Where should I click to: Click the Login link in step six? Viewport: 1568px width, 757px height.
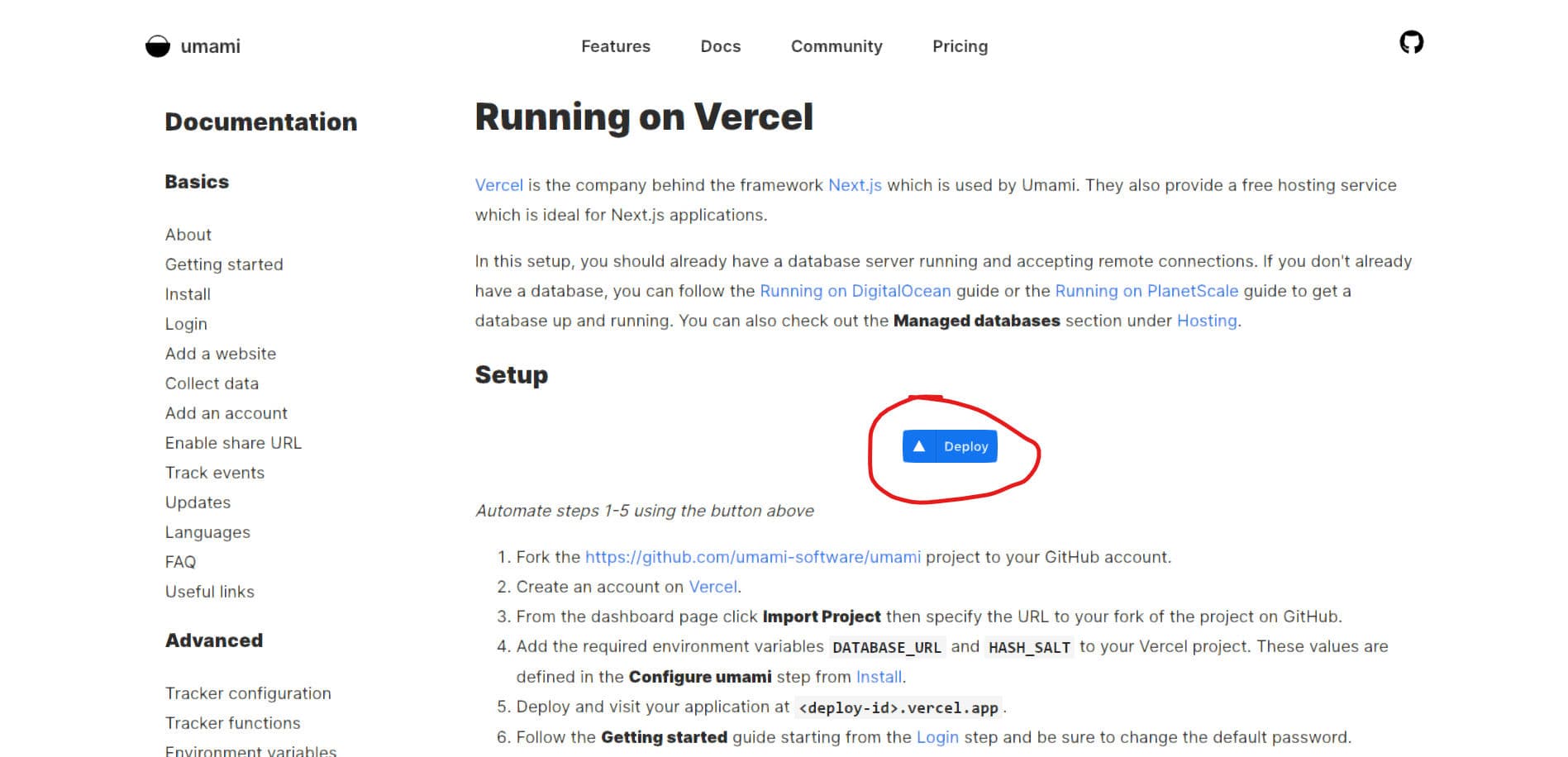coord(937,737)
